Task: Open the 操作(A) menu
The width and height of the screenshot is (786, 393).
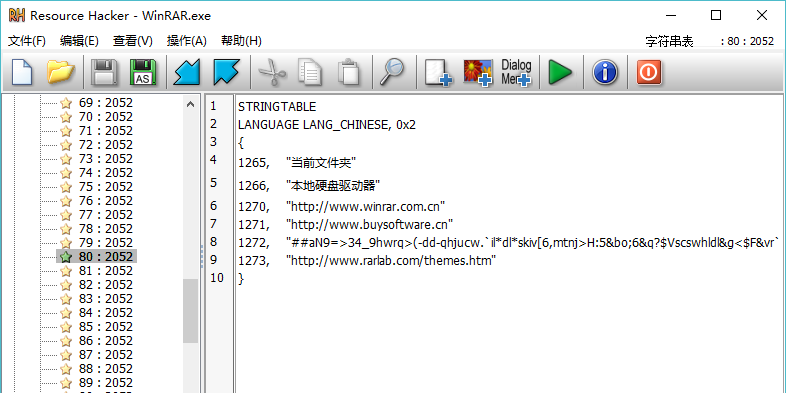Action: coord(186,41)
